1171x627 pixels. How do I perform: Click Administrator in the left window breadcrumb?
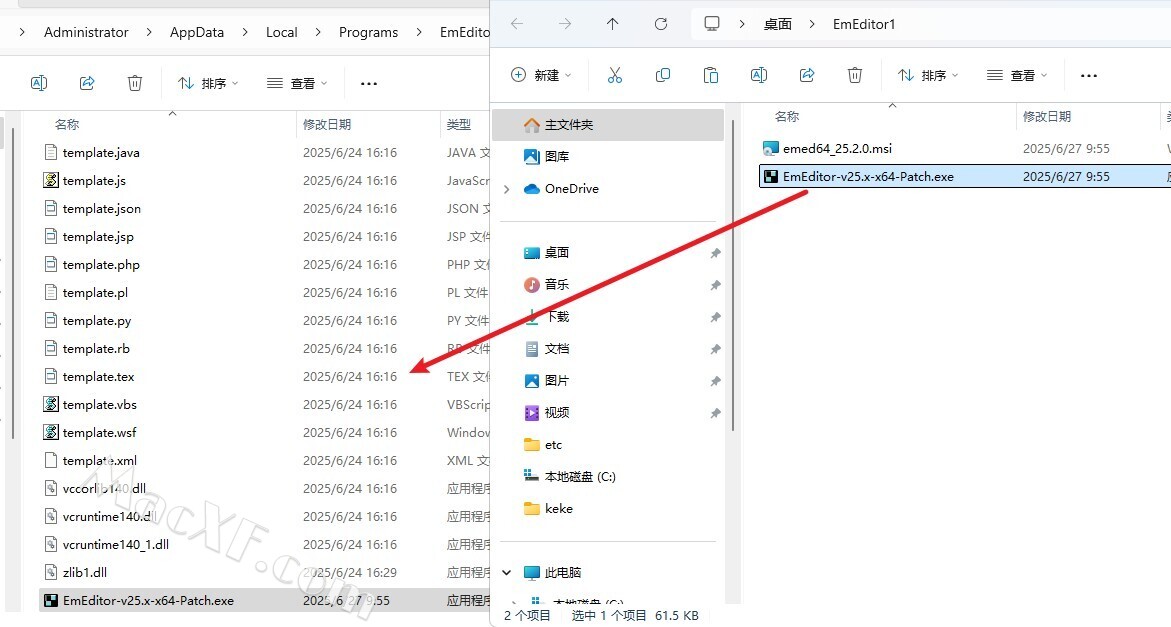[86, 32]
